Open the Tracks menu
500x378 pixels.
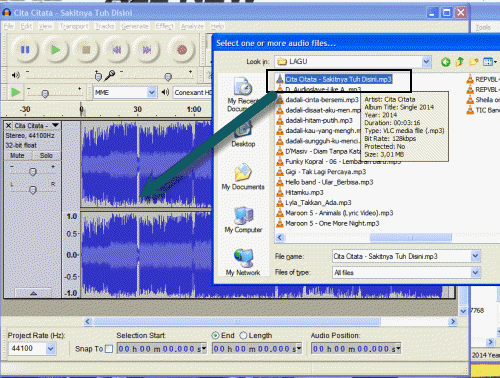pos(105,26)
